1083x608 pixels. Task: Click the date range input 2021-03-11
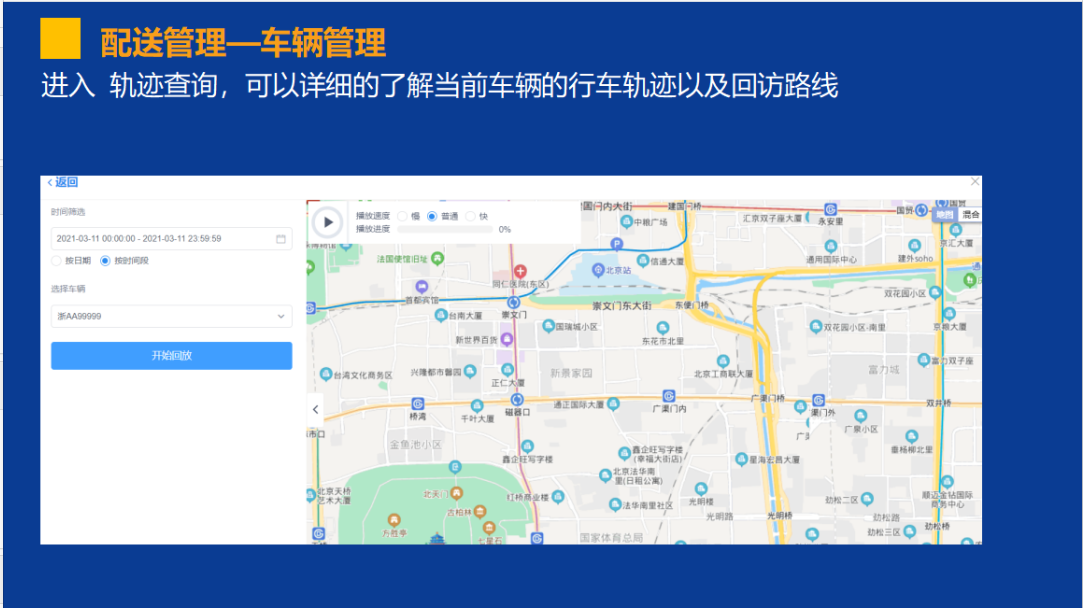[171, 239]
